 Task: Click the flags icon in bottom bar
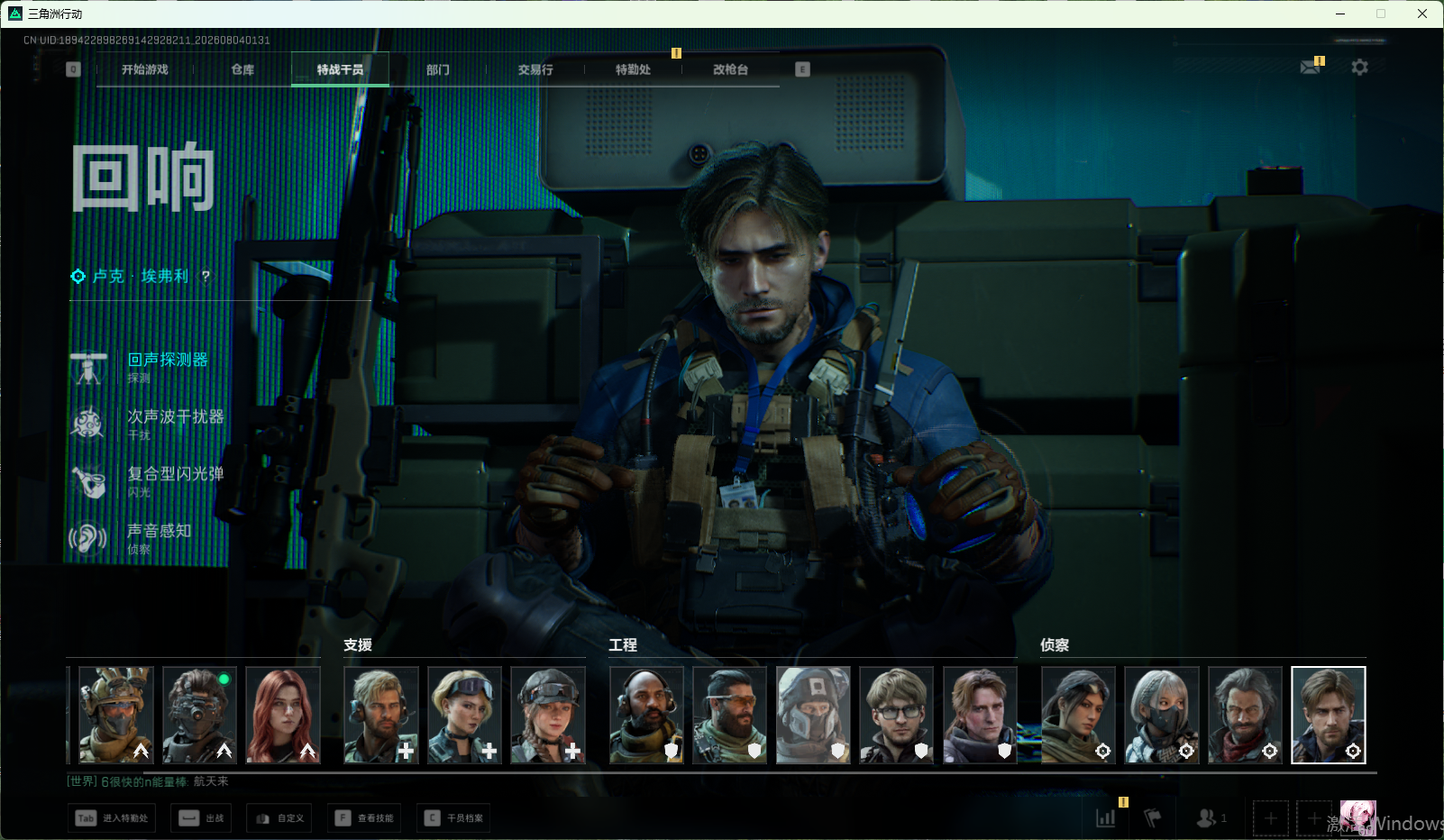pos(1153,818)
